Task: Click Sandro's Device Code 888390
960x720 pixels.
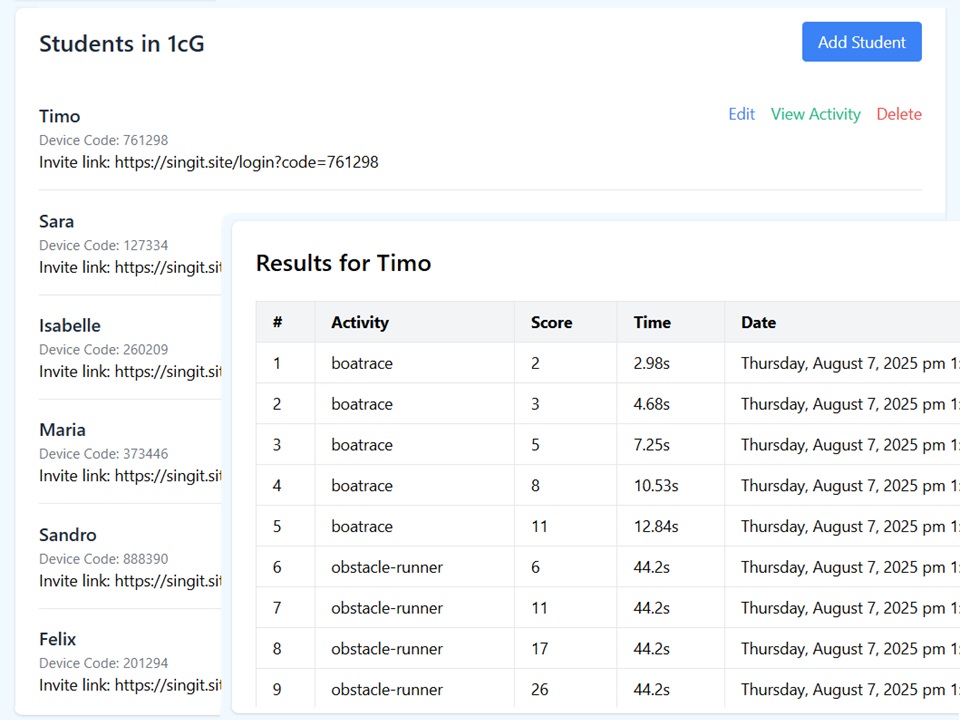Action: click(x=103, y=559)
